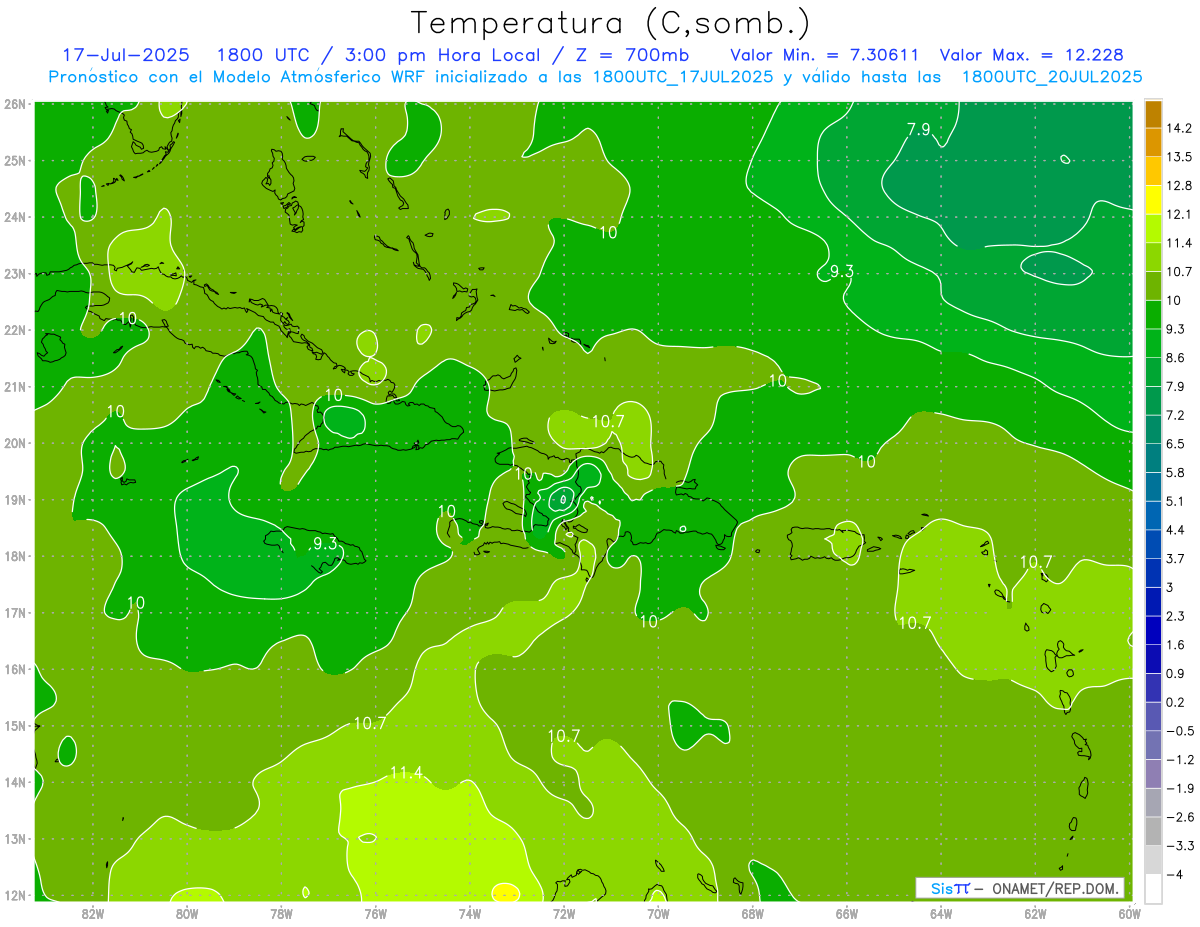Click the '9.3' contour label near Jamaica
Viewport: 1200px width, 927px height.
click(324, 544)
